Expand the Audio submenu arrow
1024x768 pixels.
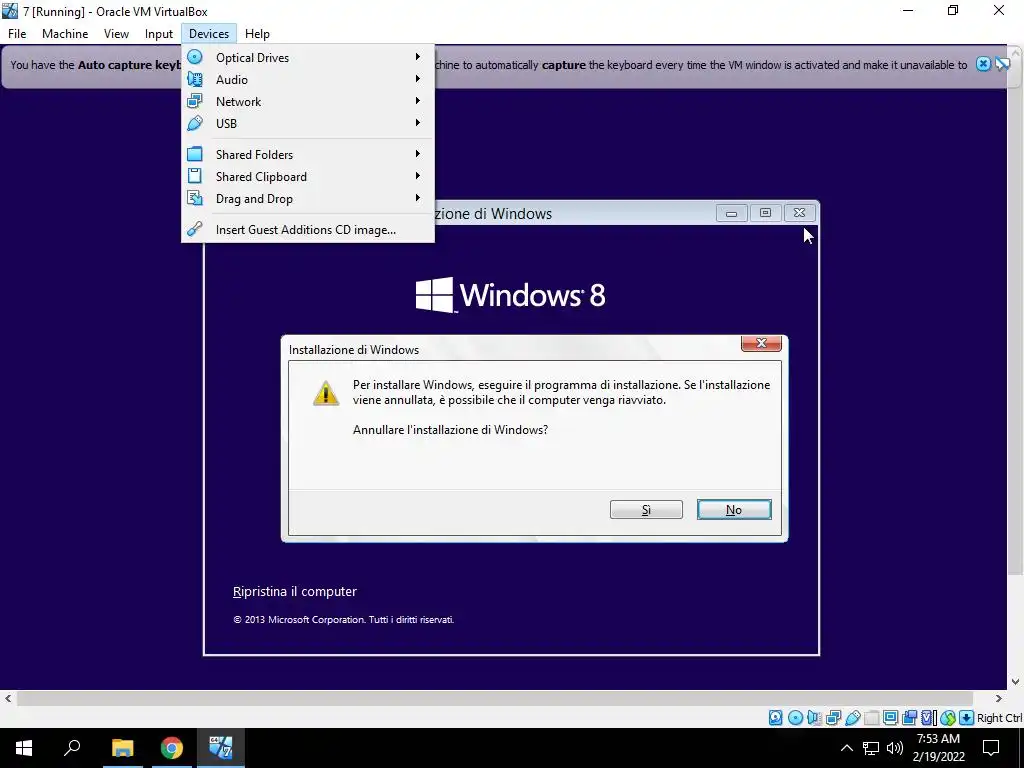point(418,79)
